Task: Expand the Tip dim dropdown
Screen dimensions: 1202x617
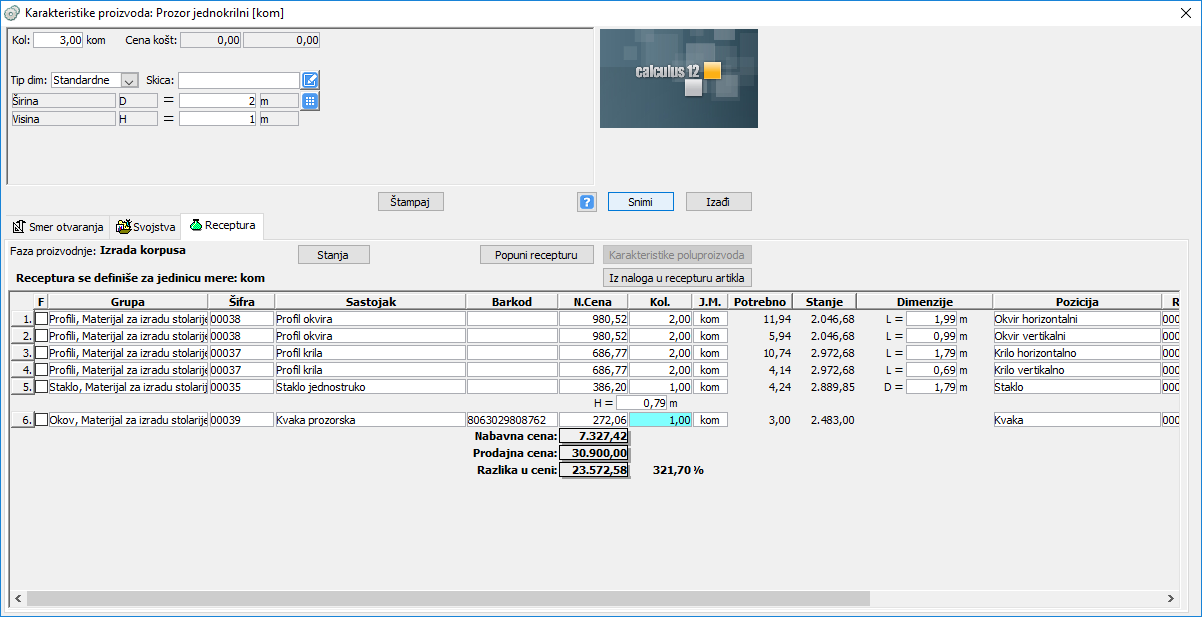Action: tap(129, 80)
